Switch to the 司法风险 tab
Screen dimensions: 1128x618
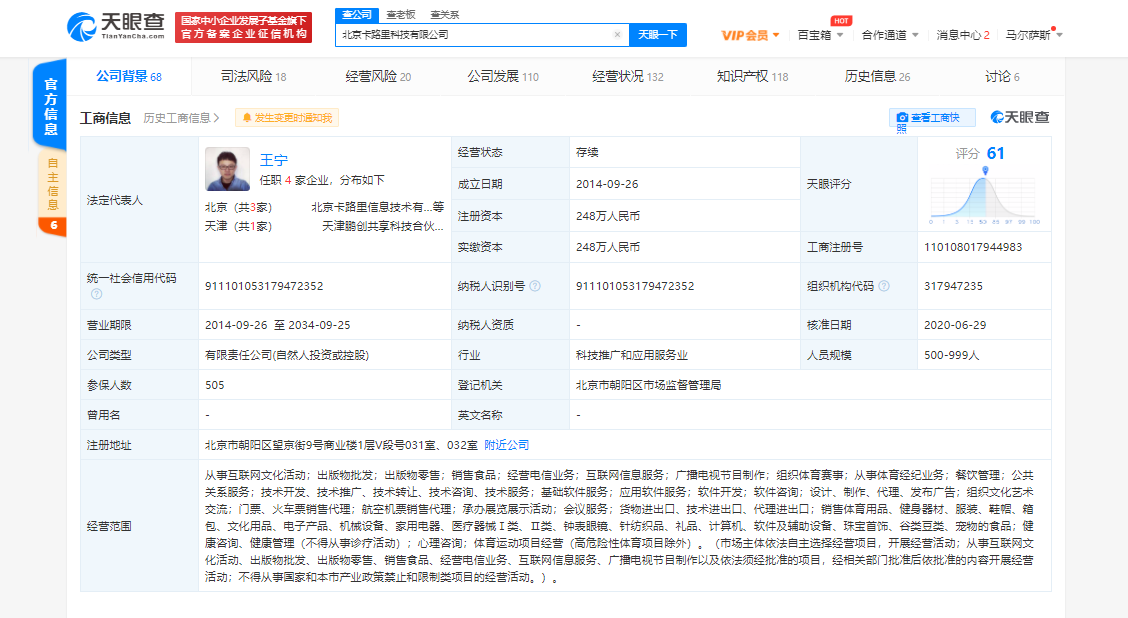pyautogui.click(x=253, y=76)
